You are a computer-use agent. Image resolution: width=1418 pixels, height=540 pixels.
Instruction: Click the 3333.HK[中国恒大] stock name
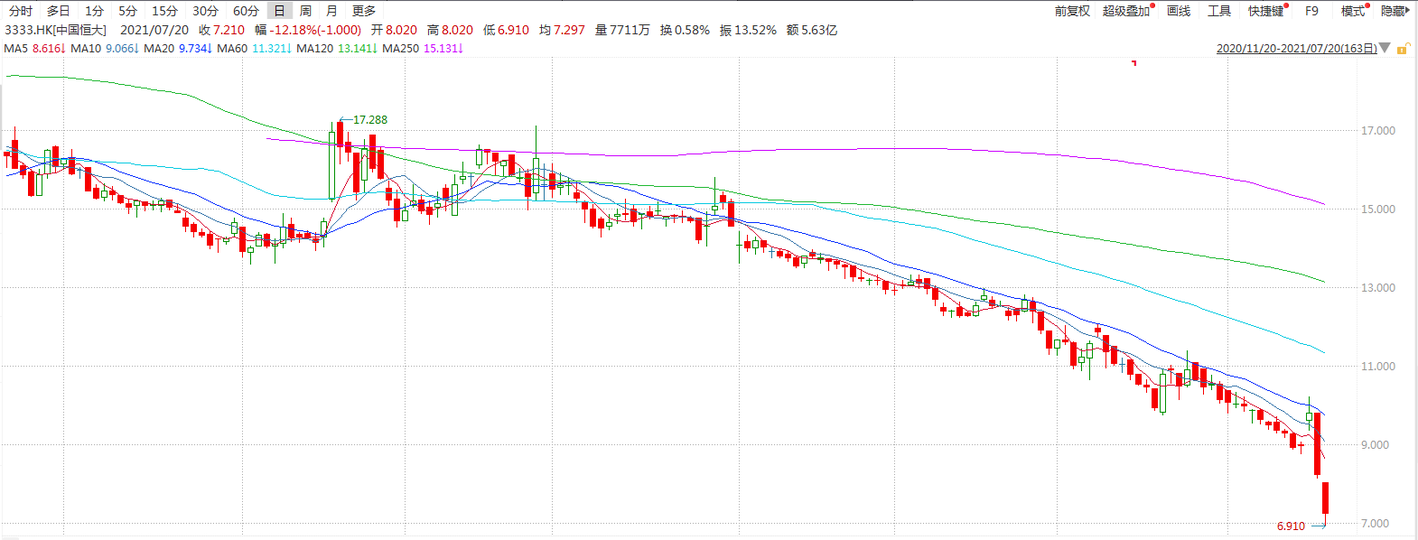[55, 30]
